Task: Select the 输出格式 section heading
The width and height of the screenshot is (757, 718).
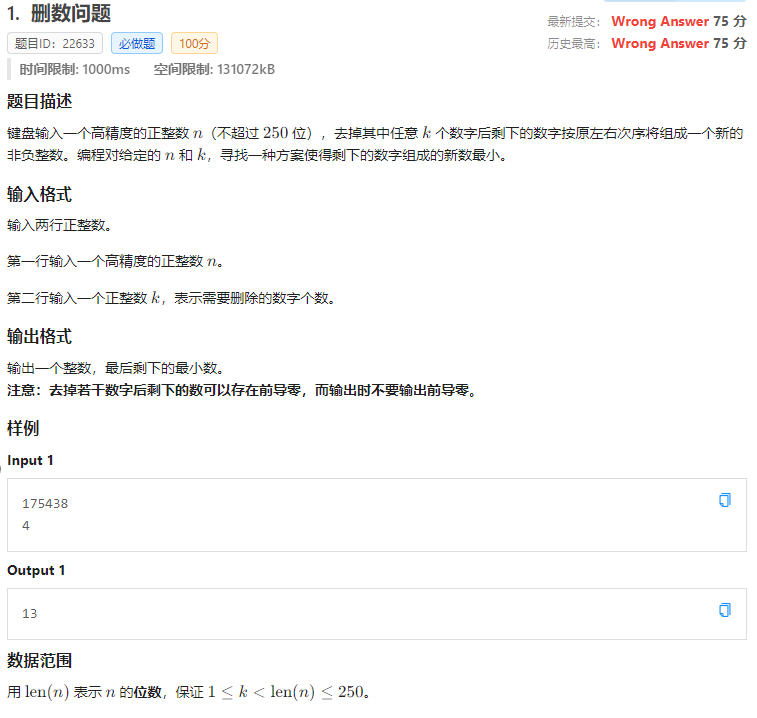Action: tap(39, 336)
